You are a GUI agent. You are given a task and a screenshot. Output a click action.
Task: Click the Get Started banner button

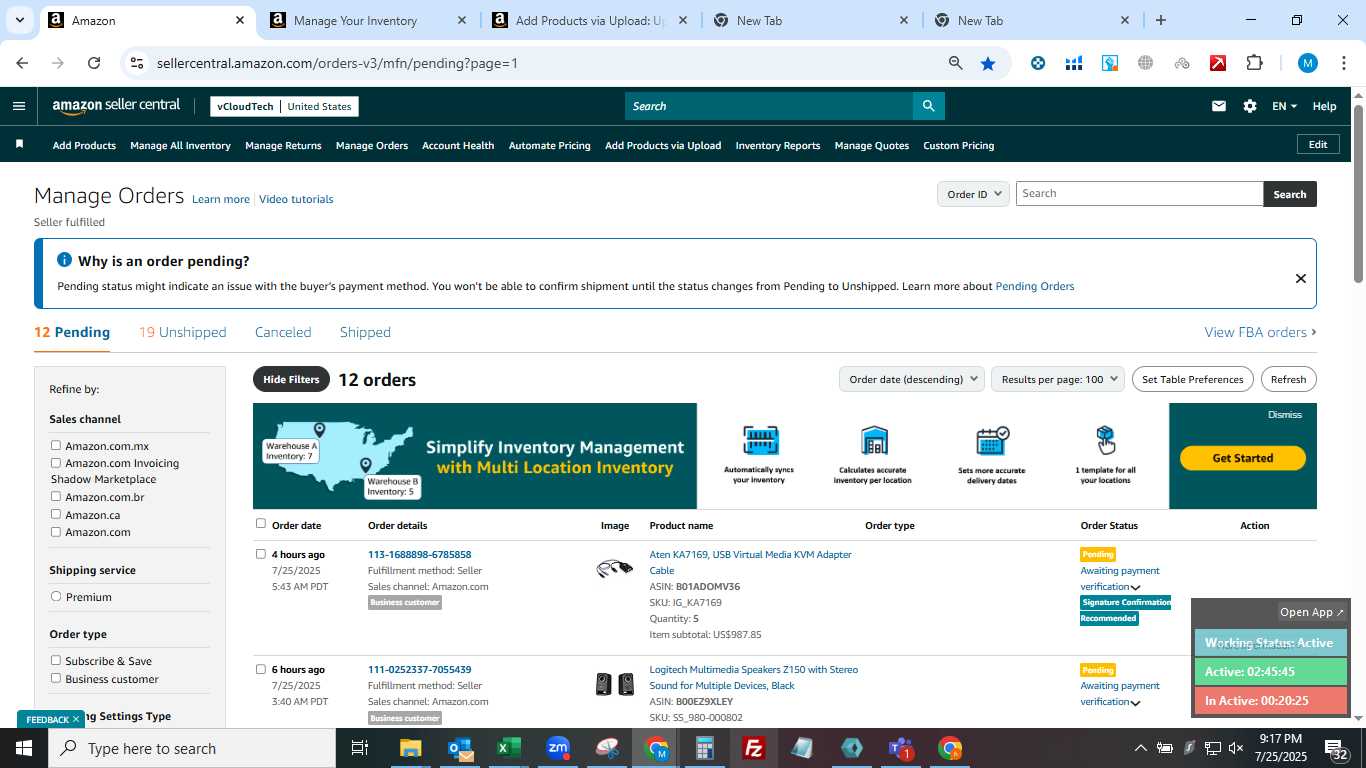pos(1242,458)
